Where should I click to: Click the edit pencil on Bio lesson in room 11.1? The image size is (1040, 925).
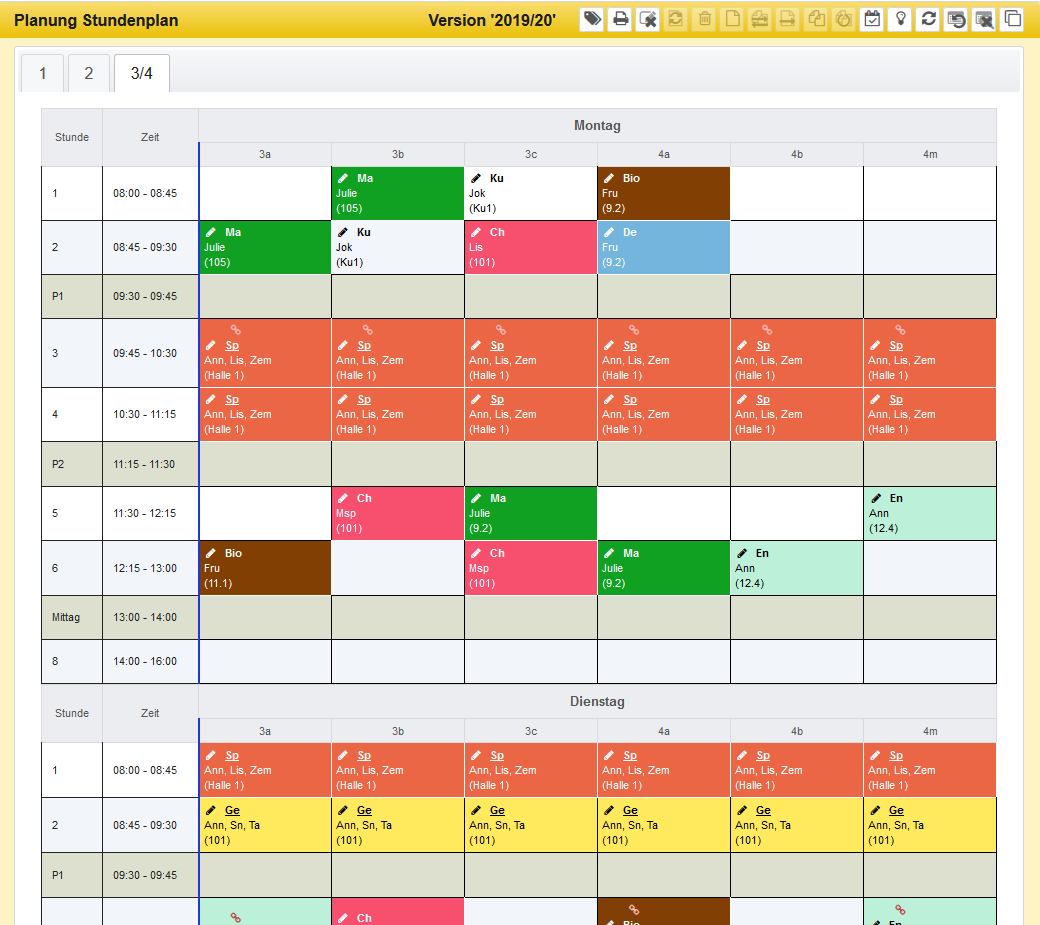tap(210, 553)
